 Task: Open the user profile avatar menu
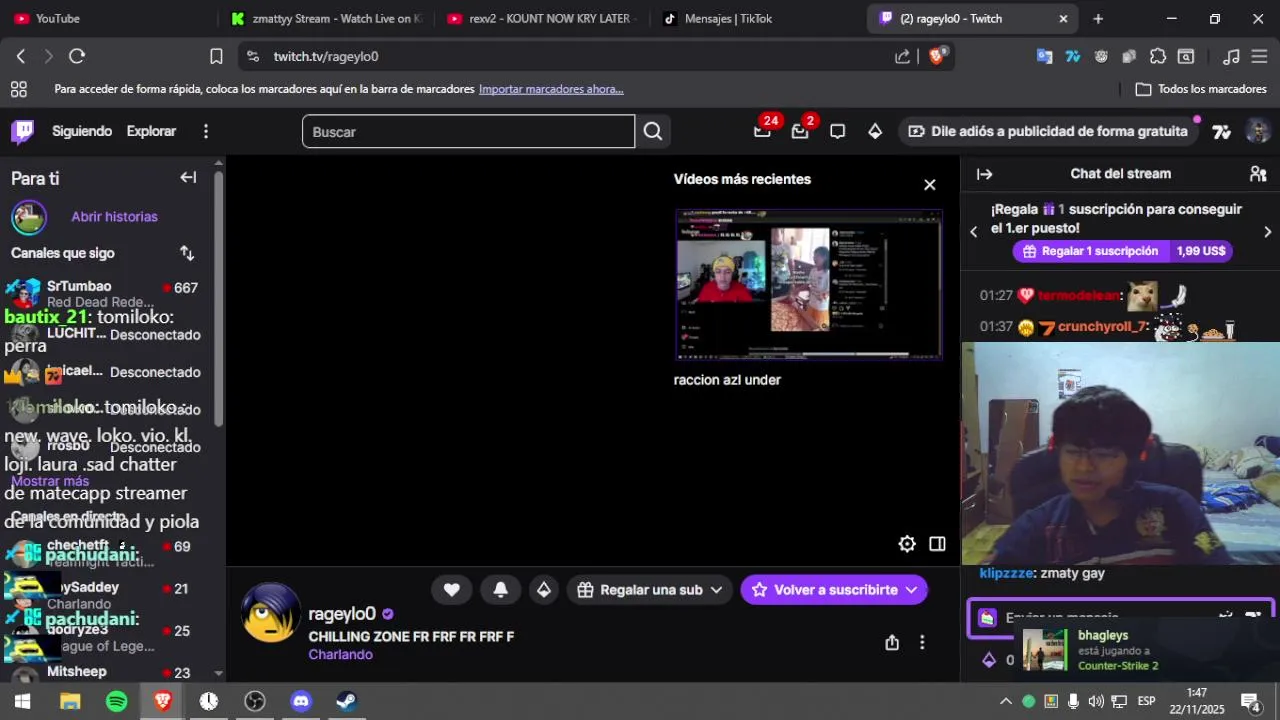click(1258, 131)
